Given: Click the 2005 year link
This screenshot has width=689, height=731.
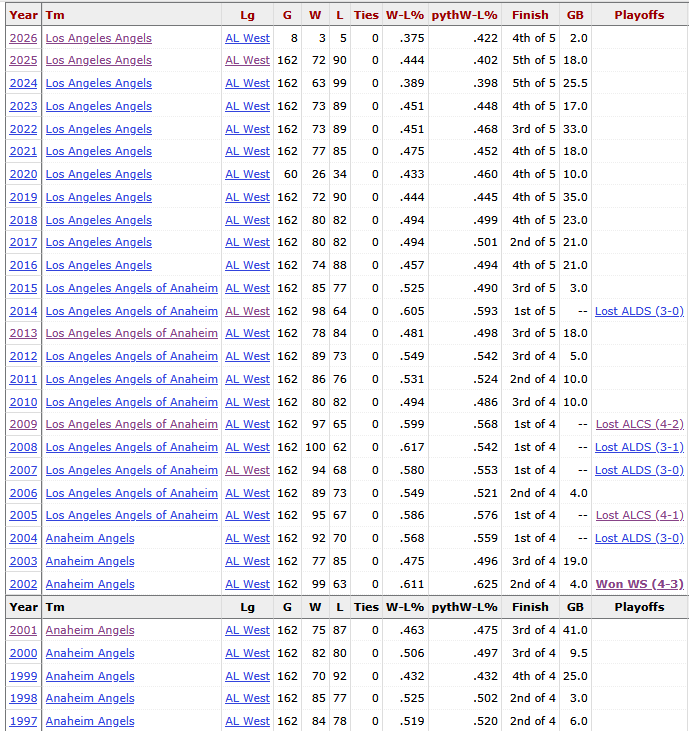Looking at the screenshot, I should click(x=23, y=515).
